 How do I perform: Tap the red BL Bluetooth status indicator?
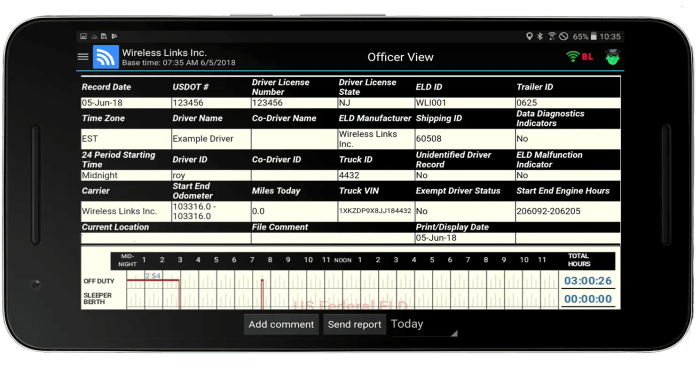587,57
